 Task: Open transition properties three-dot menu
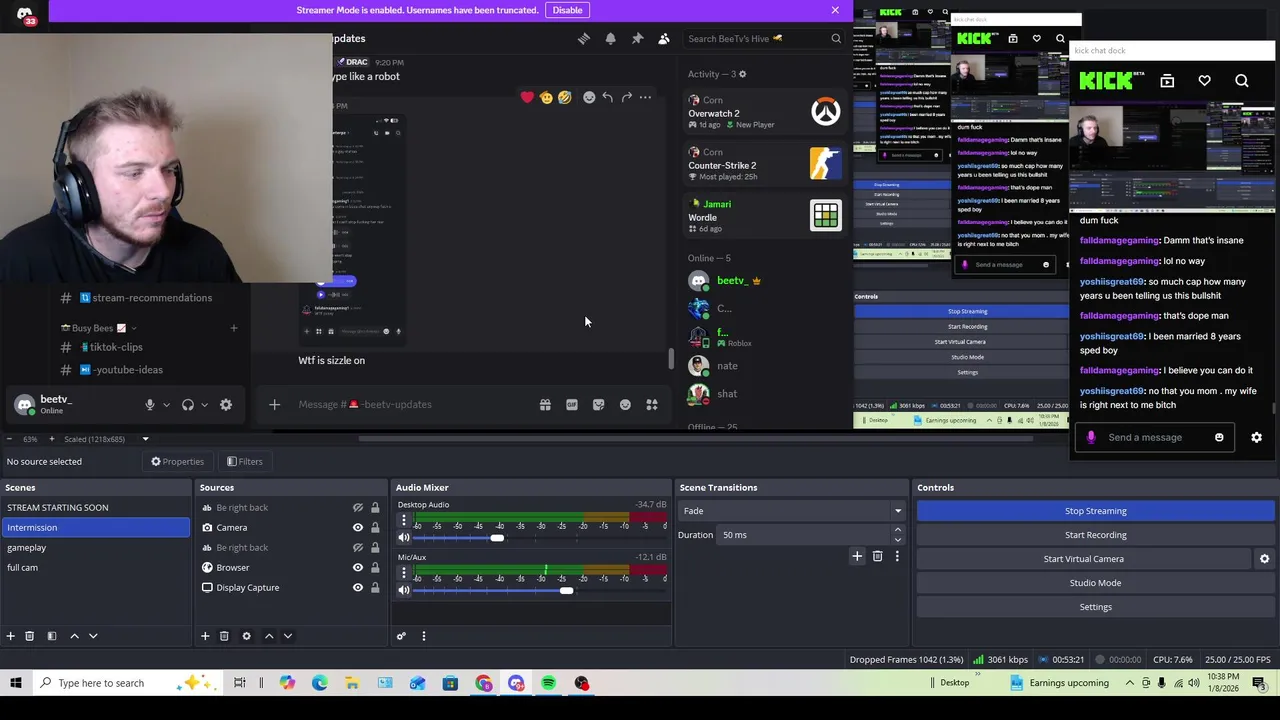tap(897, 556)
